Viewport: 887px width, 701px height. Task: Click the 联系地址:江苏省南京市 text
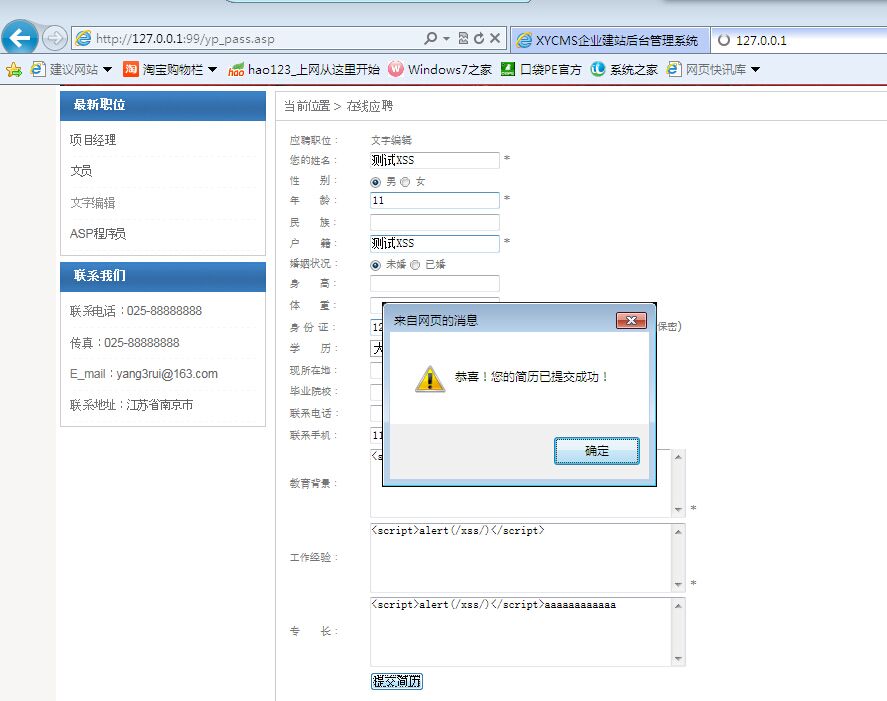click(131, 405)
